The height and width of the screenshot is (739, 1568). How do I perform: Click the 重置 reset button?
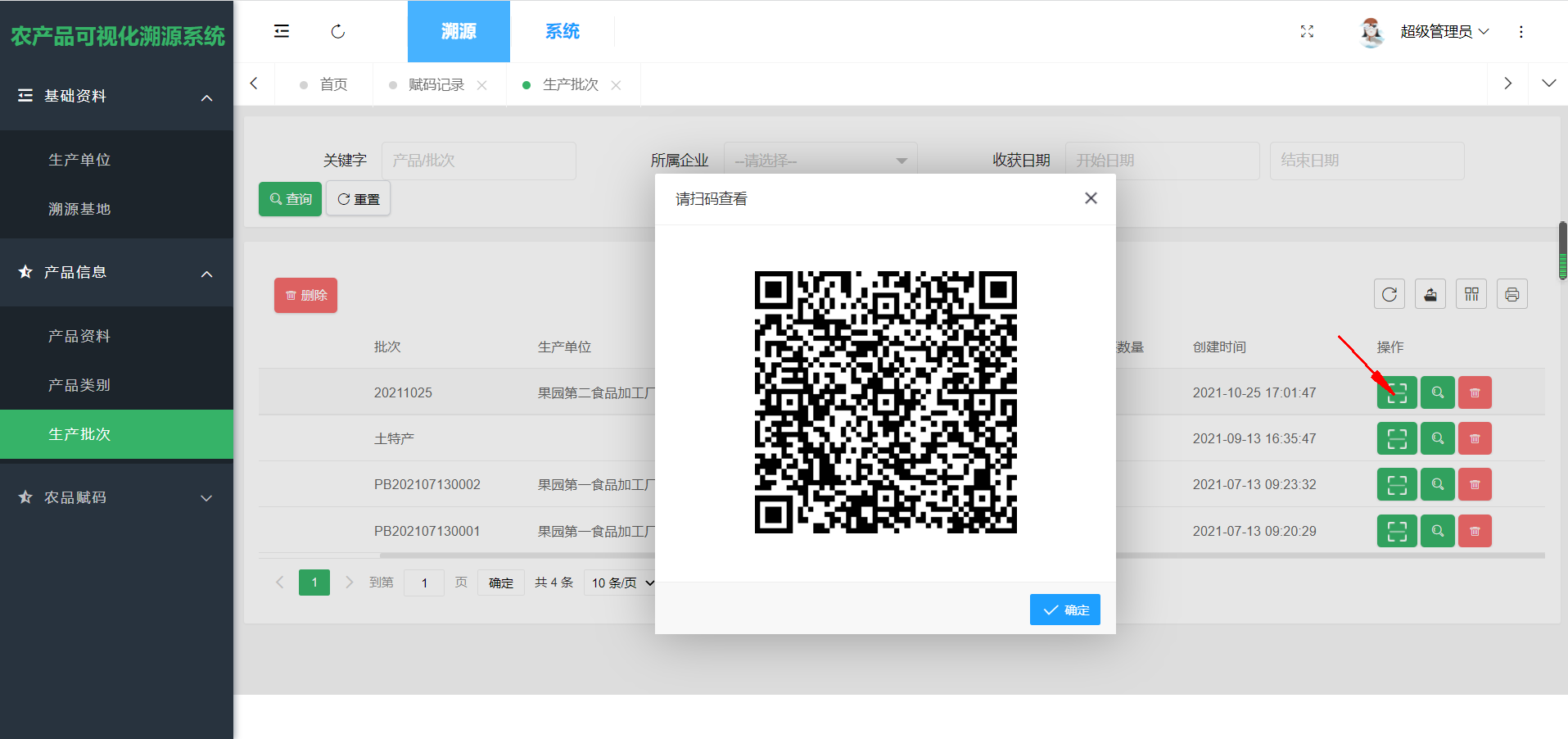pos(358,199)
